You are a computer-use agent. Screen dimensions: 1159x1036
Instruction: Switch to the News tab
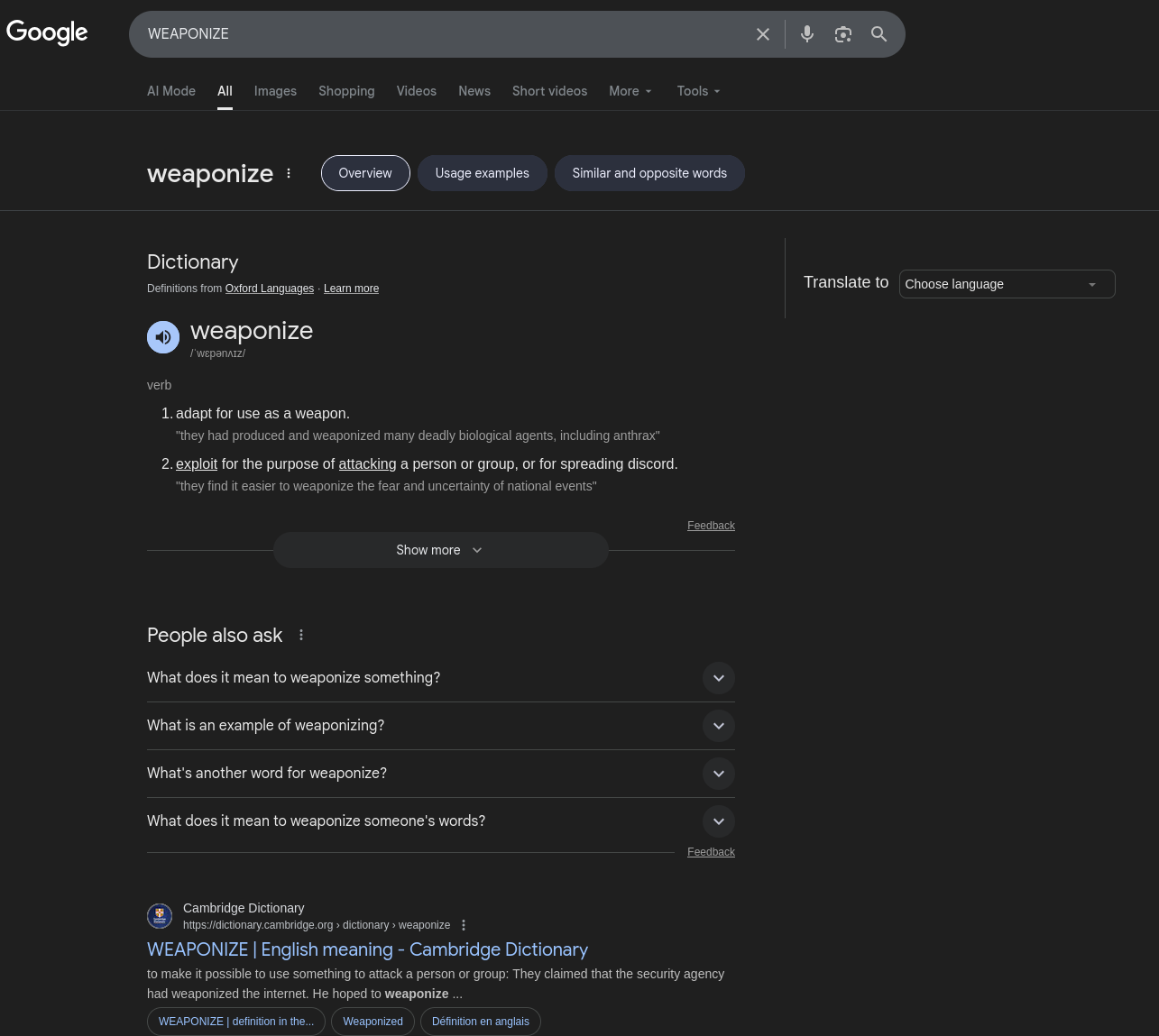[x=474, y=91]
